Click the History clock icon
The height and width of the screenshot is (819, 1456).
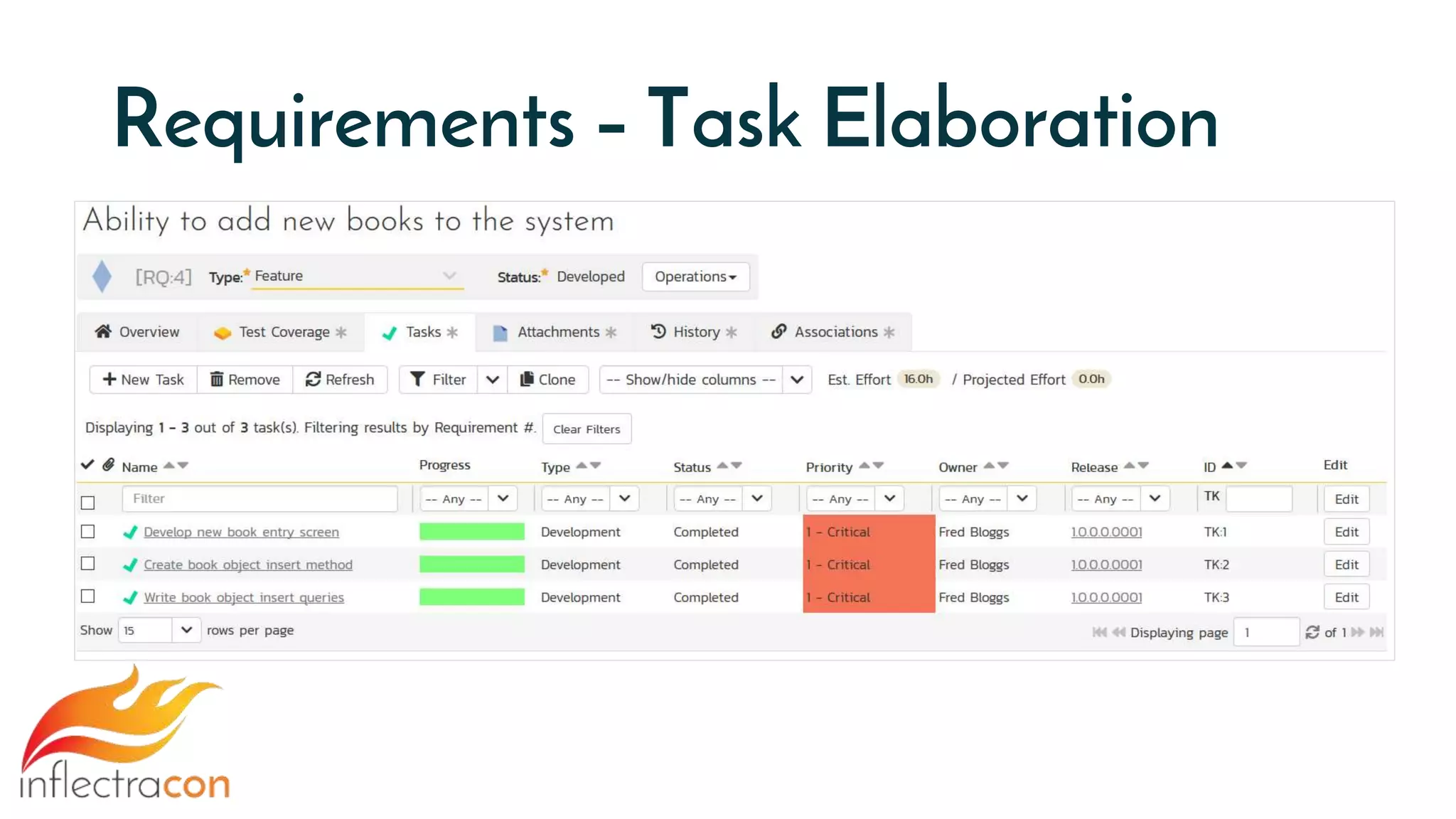[x=658, y=331]
